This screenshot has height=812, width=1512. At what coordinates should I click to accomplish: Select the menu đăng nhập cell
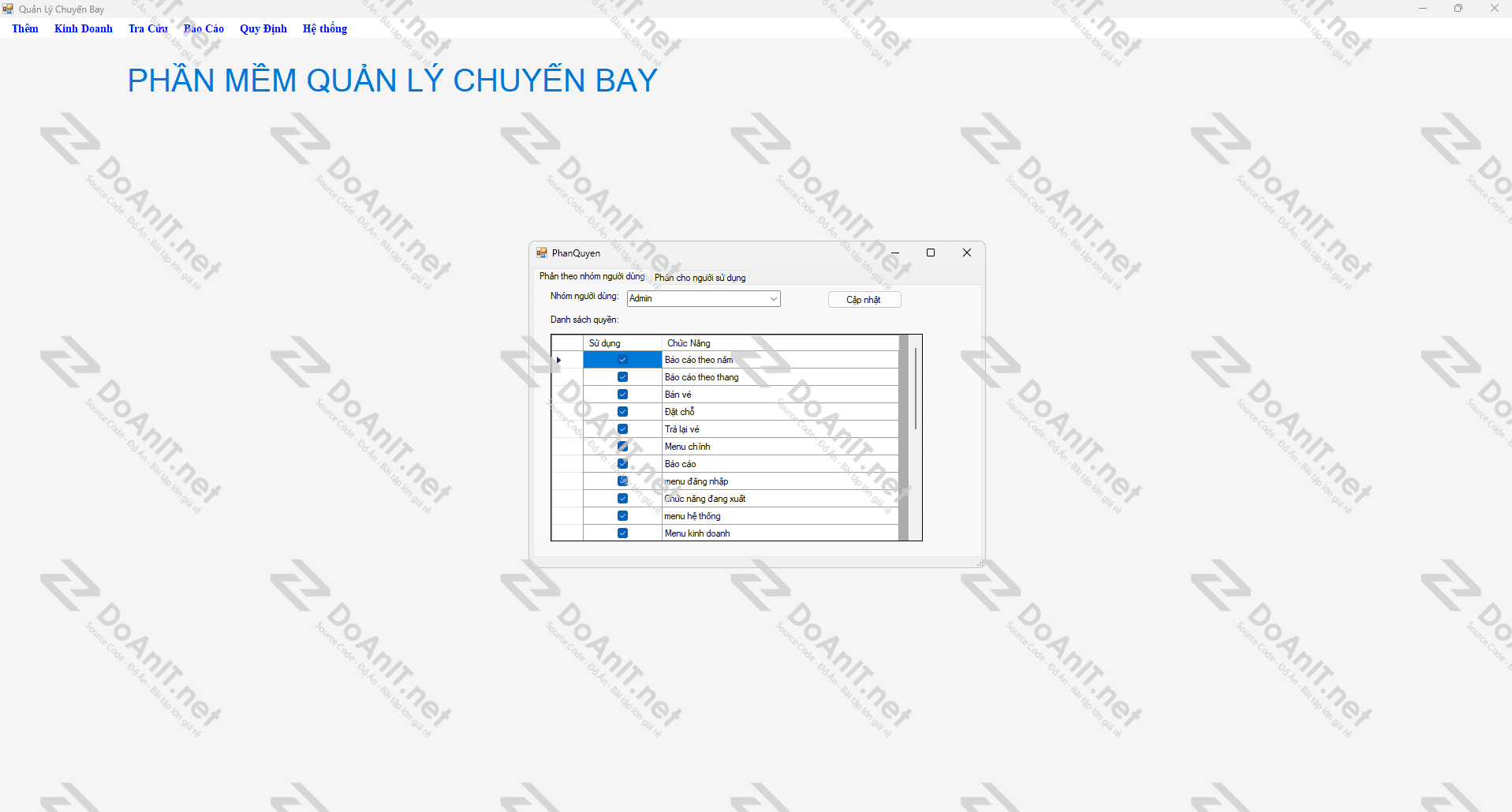[x=780, y=481]
